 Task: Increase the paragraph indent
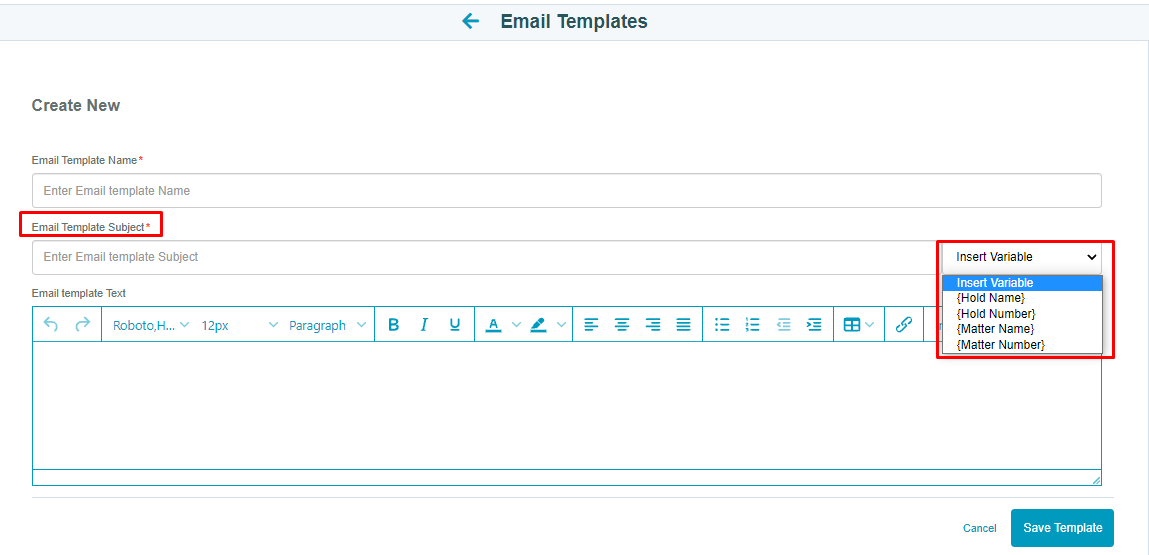[813, 325]
